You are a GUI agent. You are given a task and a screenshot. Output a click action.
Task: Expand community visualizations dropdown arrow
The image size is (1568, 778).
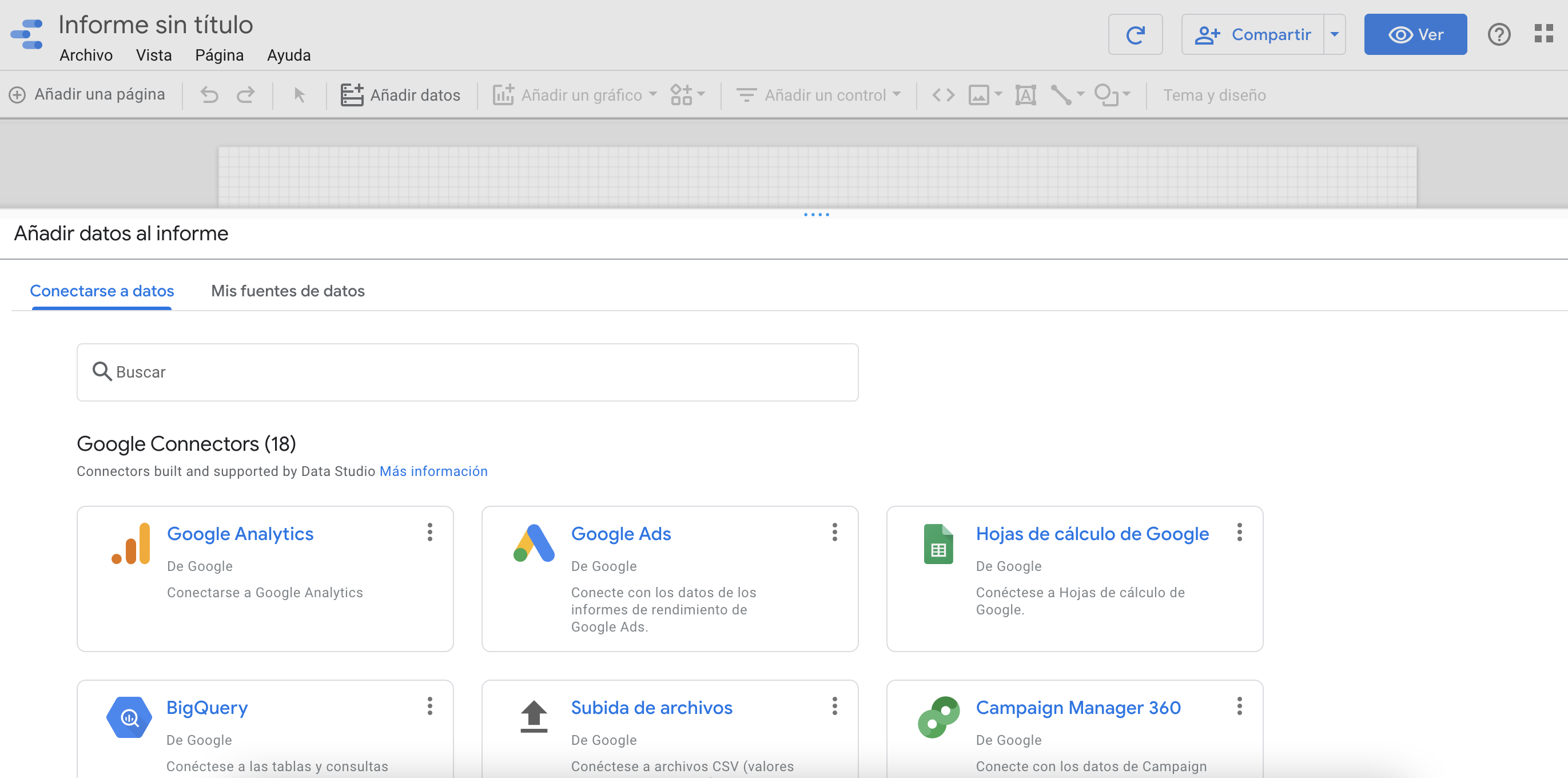pos(701,94)
